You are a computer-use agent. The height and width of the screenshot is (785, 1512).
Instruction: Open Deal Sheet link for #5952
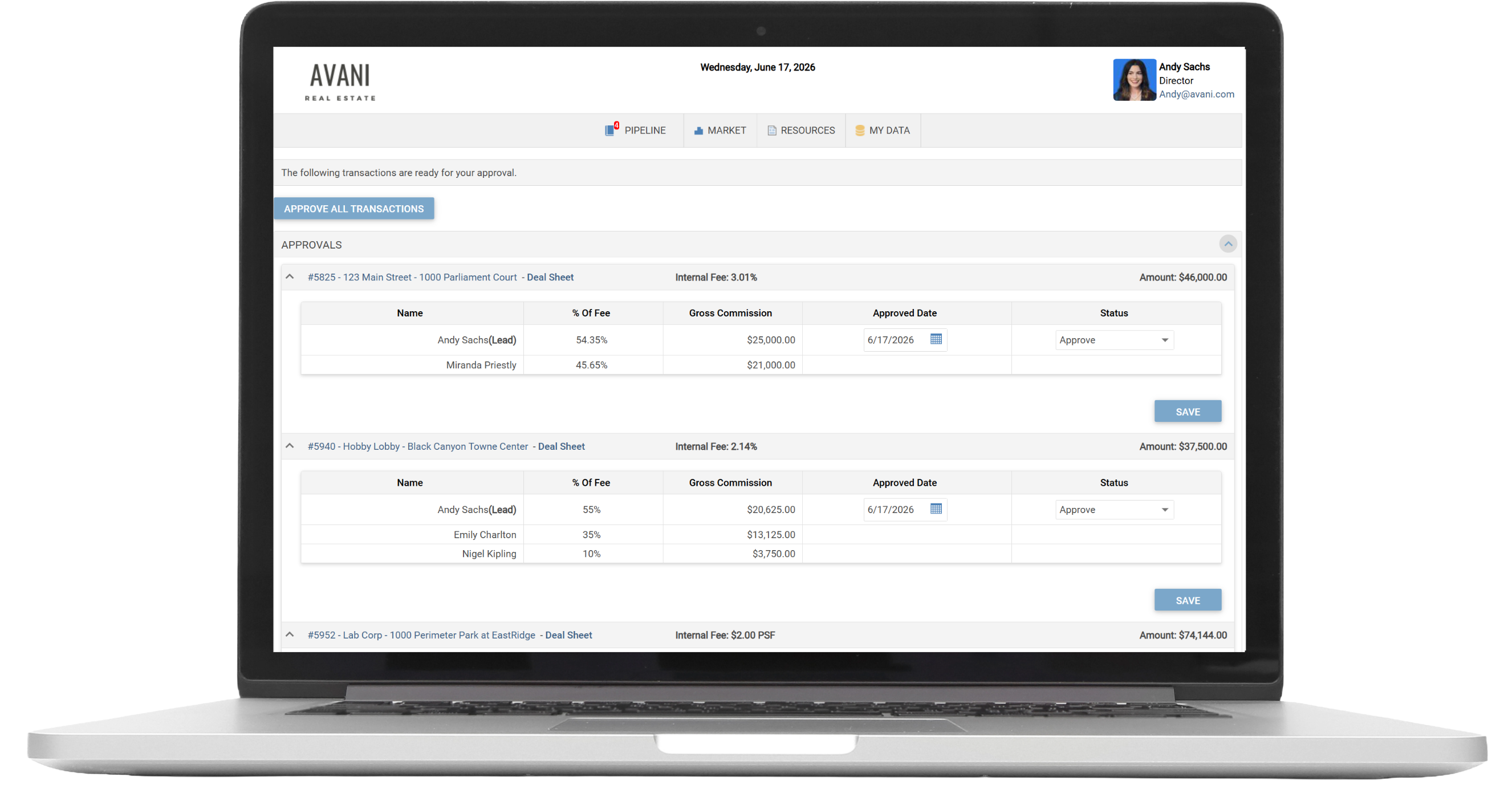568,635
